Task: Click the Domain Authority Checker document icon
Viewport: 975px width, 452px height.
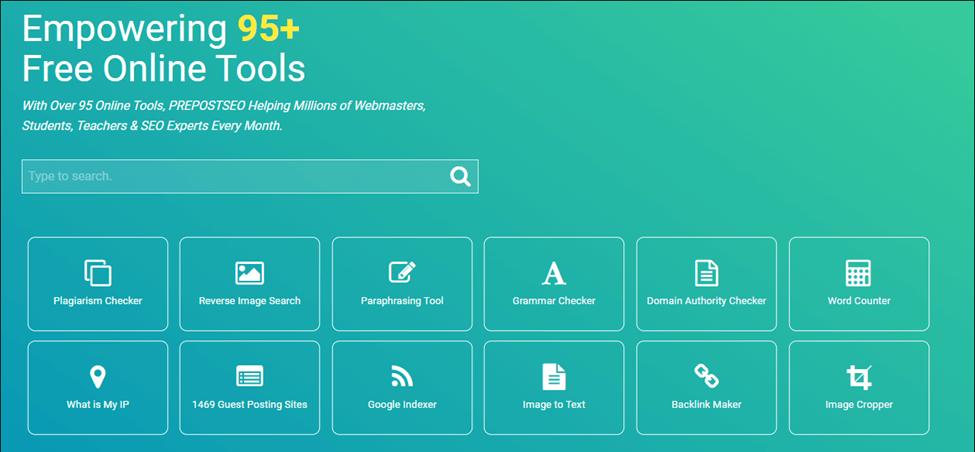Action: (706, 273)
